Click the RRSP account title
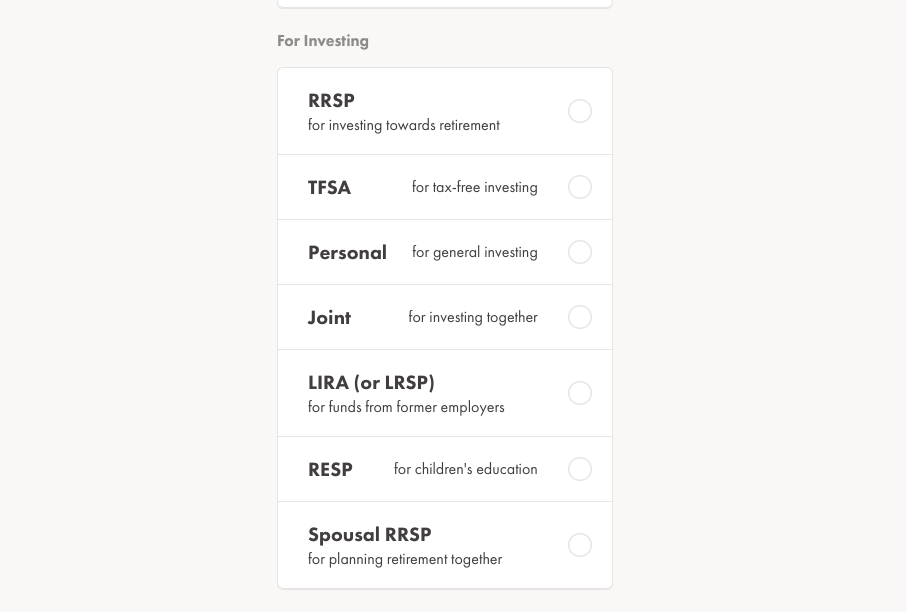 coord(331,101)
